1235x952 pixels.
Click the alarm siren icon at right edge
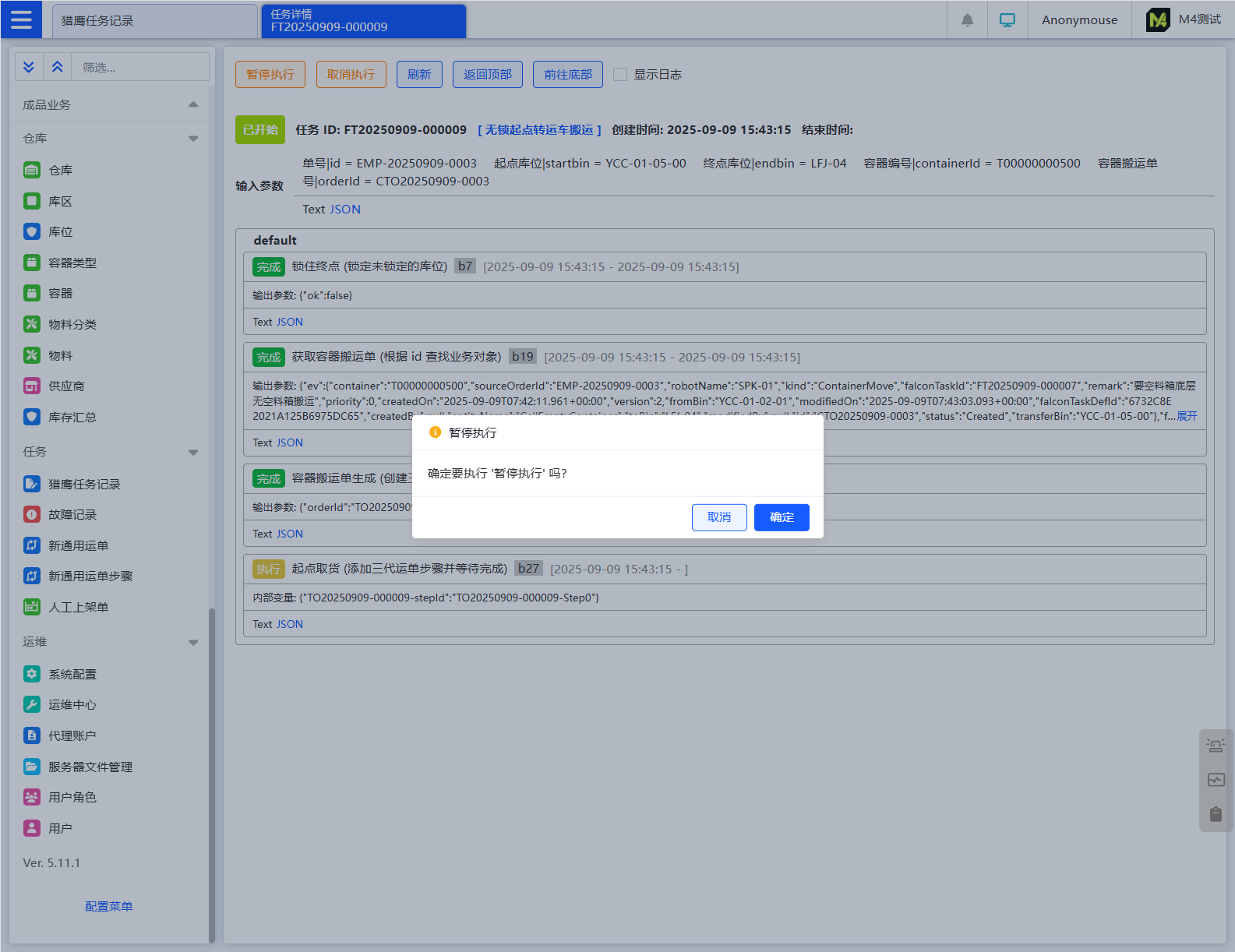pos(1216,746)
